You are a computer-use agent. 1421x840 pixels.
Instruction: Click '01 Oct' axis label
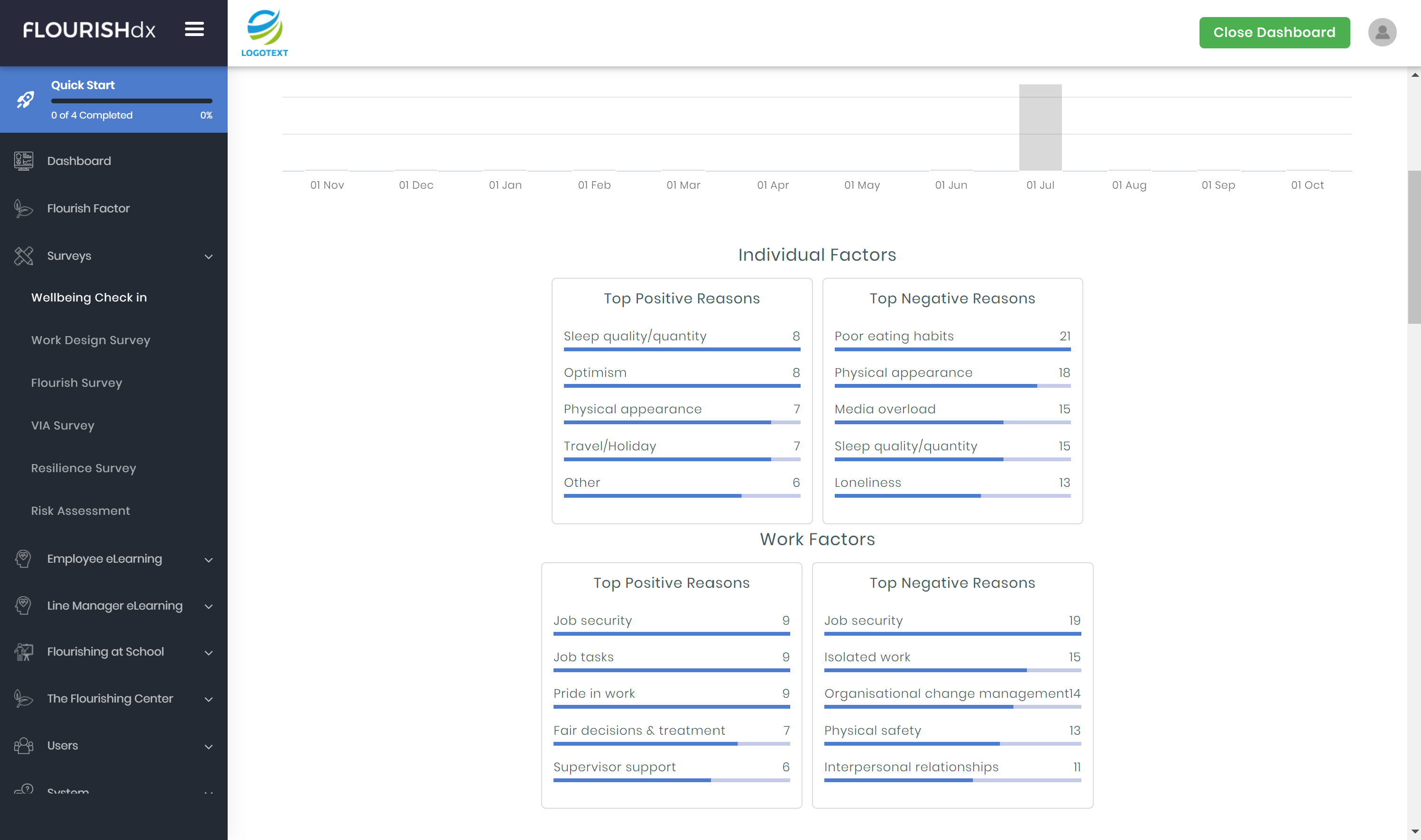coord(1307,185)
